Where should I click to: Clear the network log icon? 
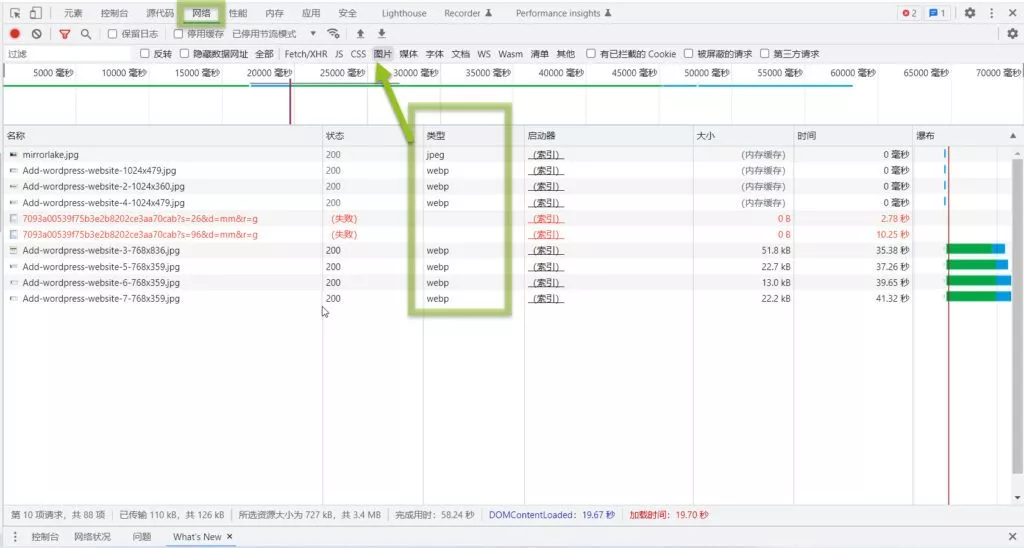point(37,33)
